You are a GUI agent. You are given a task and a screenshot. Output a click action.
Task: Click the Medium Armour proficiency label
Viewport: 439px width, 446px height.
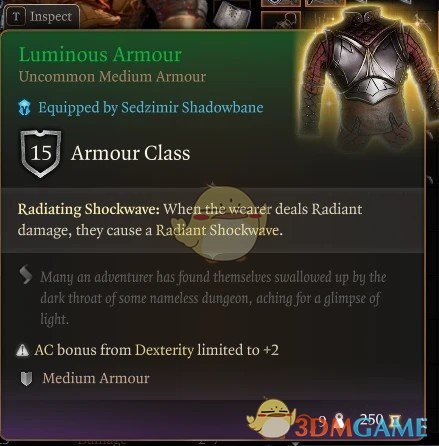[96, 378]
